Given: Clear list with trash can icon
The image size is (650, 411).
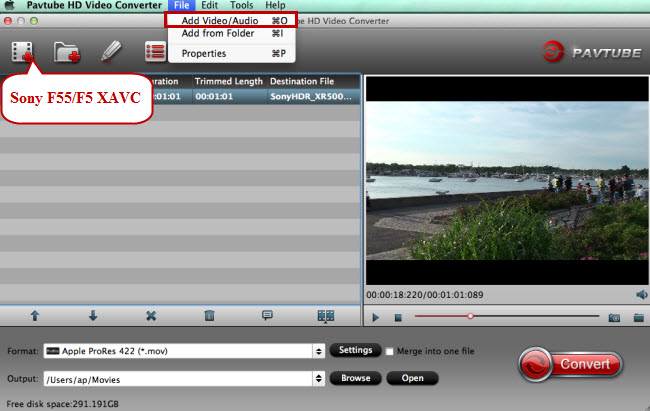Looking at the screenshot, I should coord(209,316).
